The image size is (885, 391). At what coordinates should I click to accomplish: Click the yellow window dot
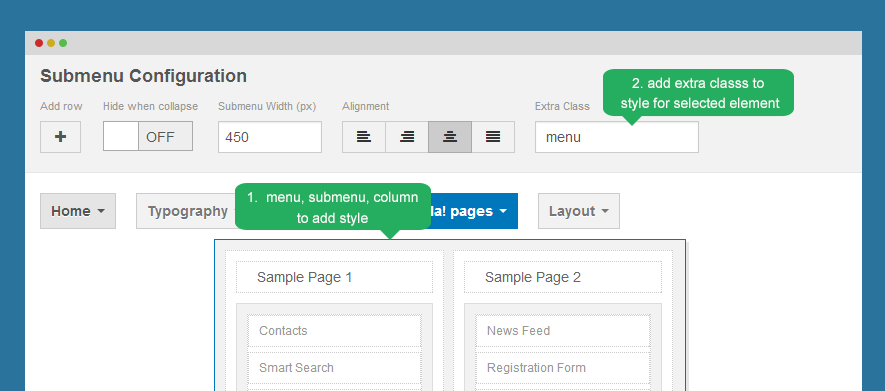pos(51,43)
